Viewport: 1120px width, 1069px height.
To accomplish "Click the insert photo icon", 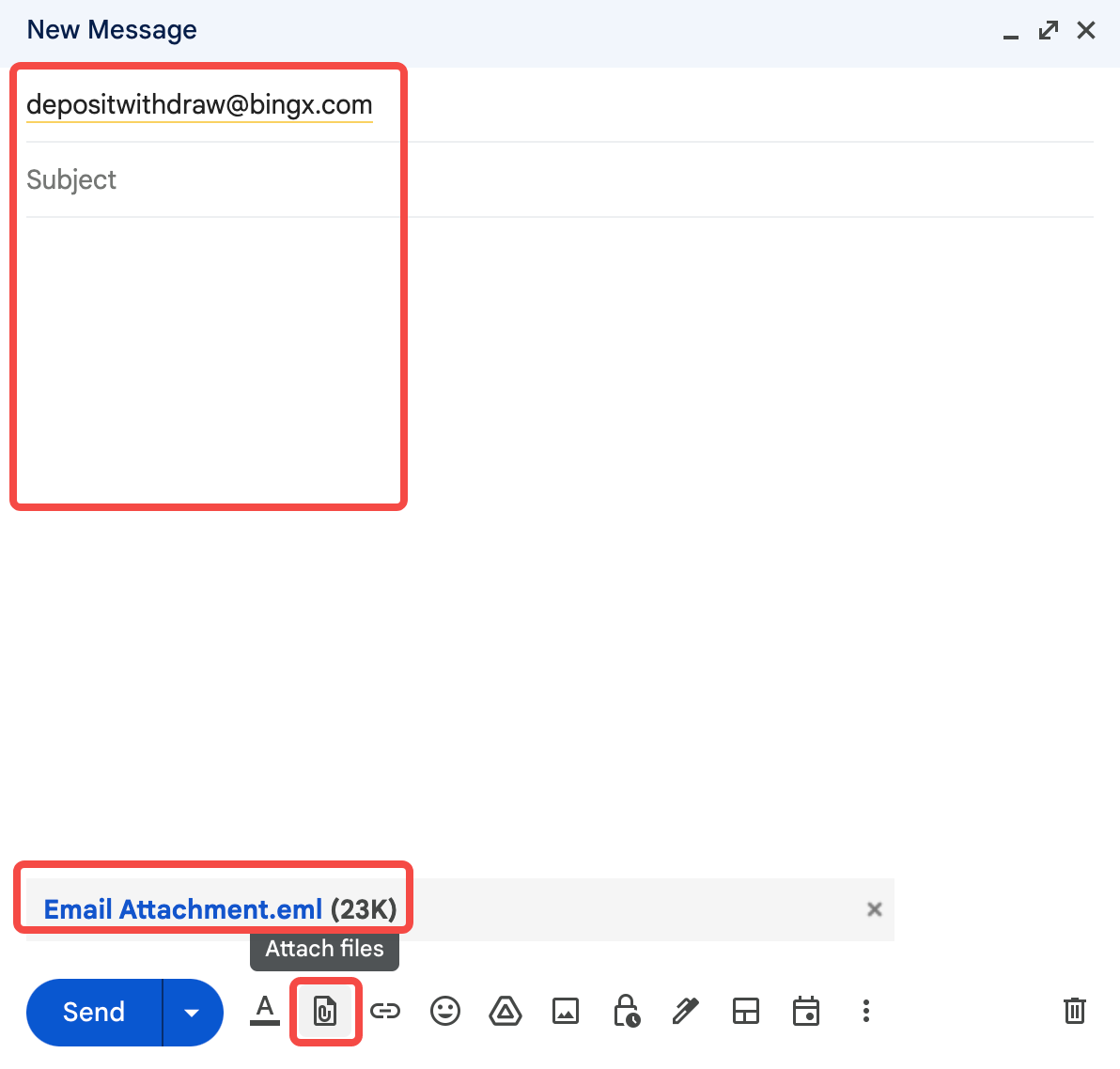I will pos(566,1012).
